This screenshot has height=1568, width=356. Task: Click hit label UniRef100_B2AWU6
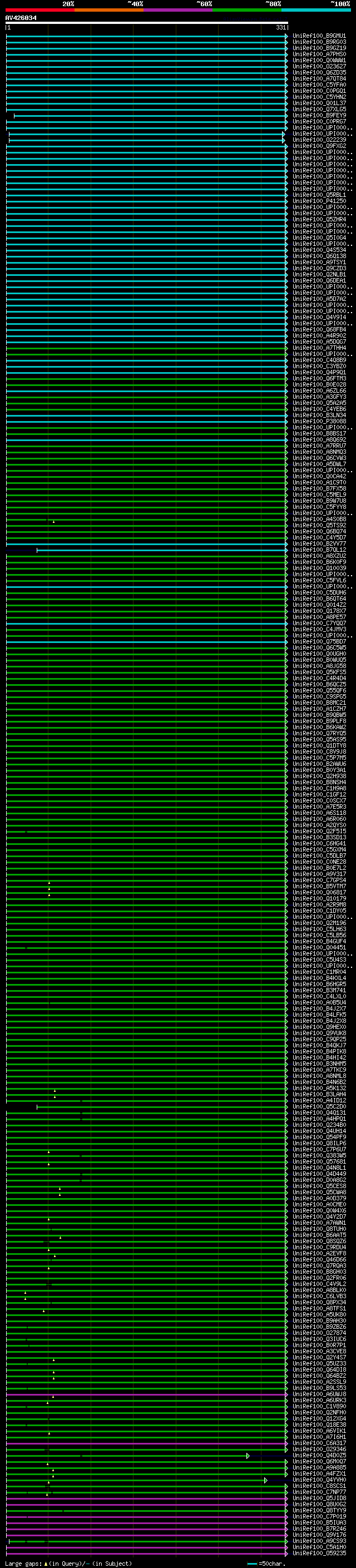coord(319,764)
